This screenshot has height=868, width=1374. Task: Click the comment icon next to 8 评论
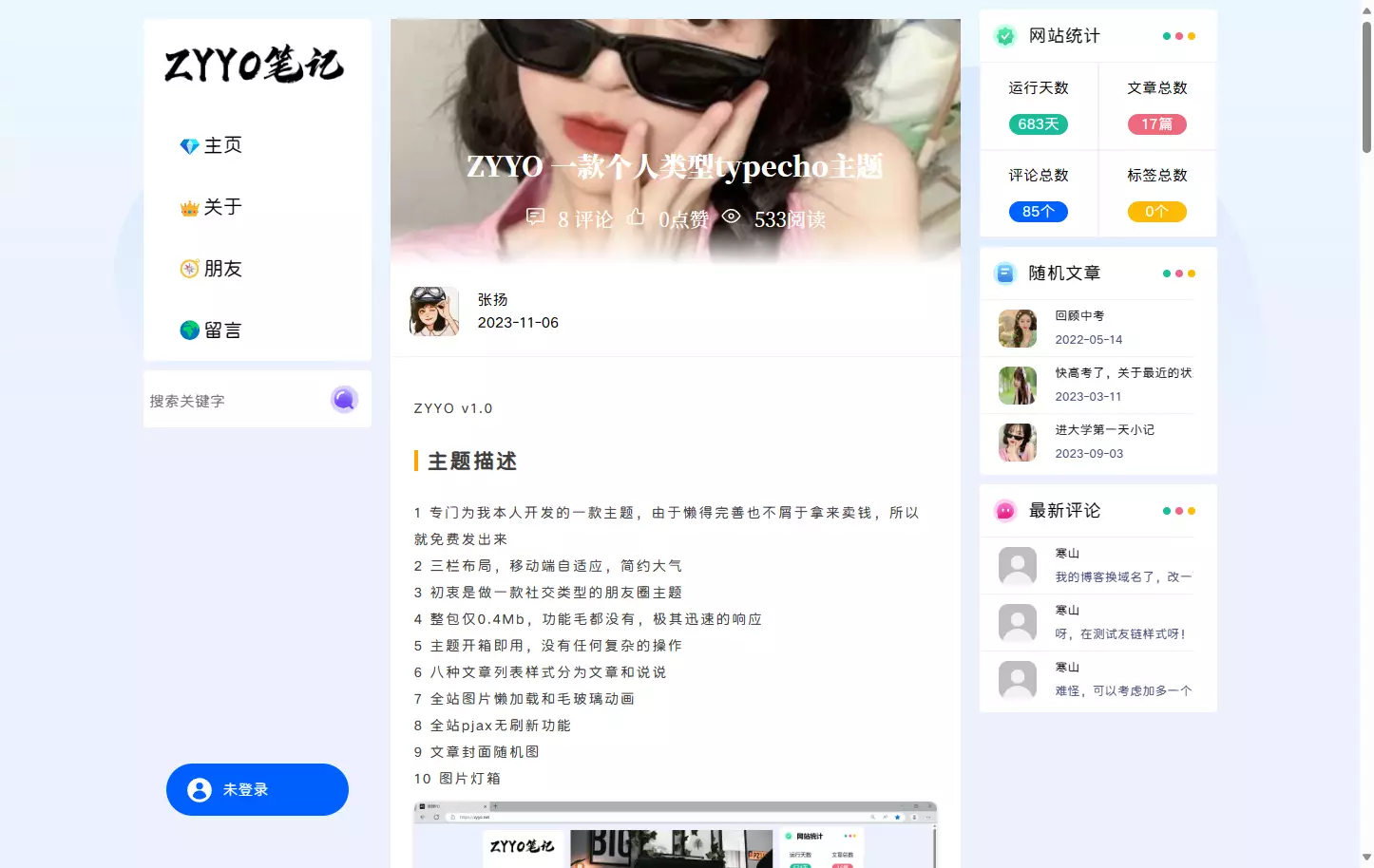pyautogui.click(x=536, y=217)
